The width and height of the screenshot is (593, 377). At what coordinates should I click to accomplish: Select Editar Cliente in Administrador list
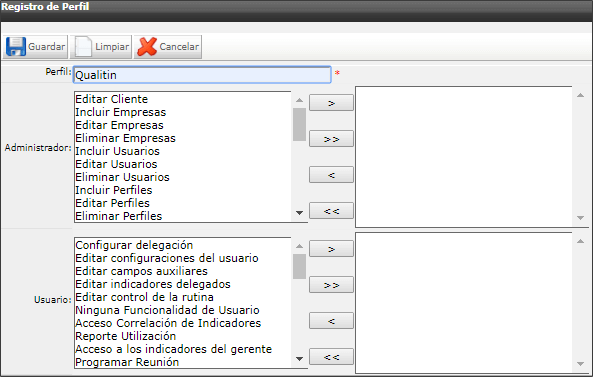point(112,99)
